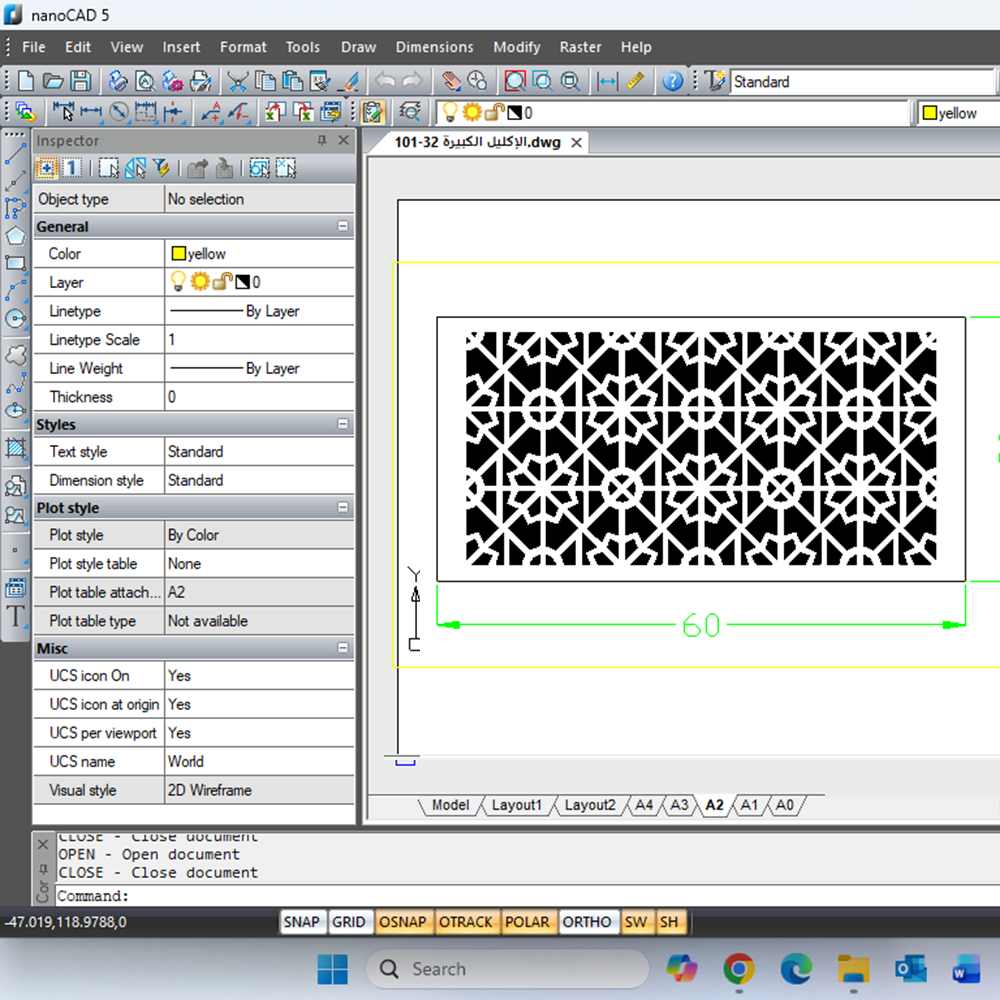Screen dimensions: 1000x1000
Task: Switch to the Layout1 tab
Action: click(516, 805)
